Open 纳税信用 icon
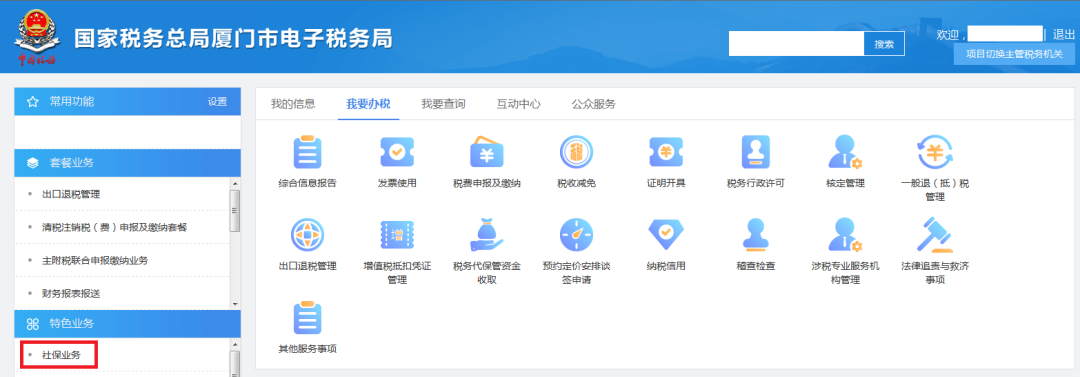The image size is (1080, 377). click(665, 234)
